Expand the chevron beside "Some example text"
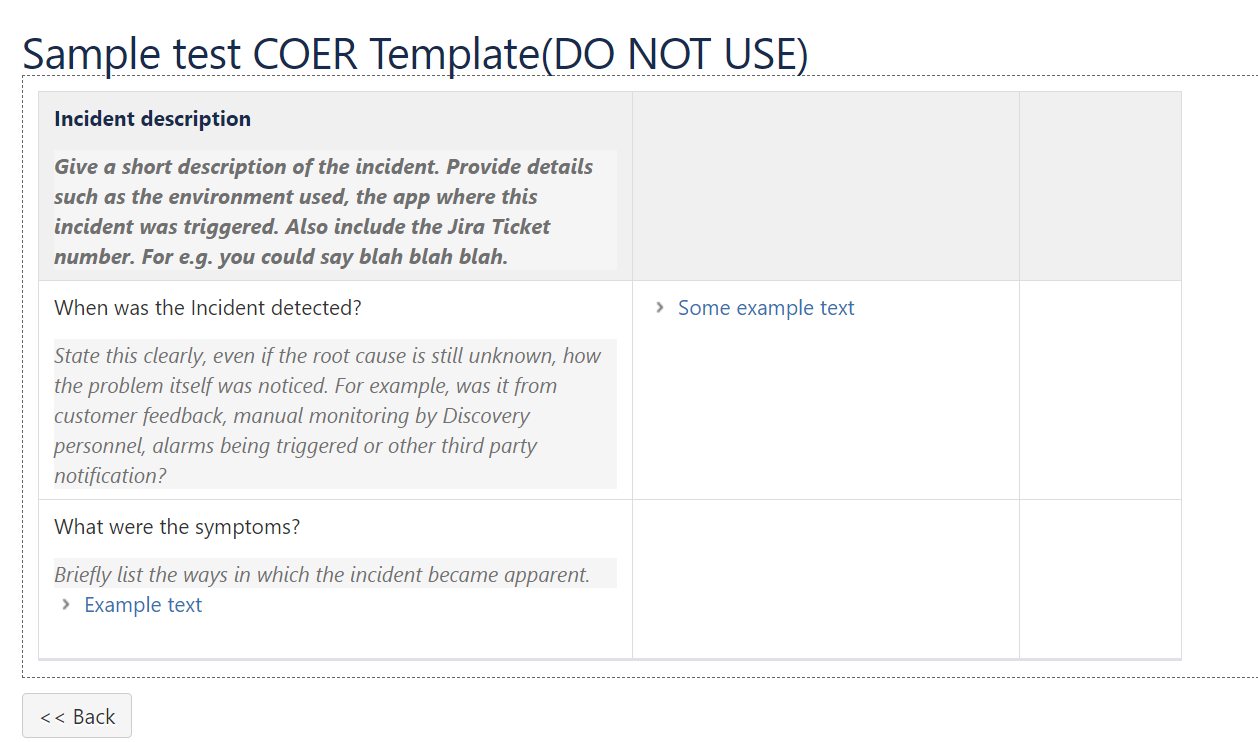This screenshot has width=1258, height=742. pyautogui.click(x=659, y=308)
